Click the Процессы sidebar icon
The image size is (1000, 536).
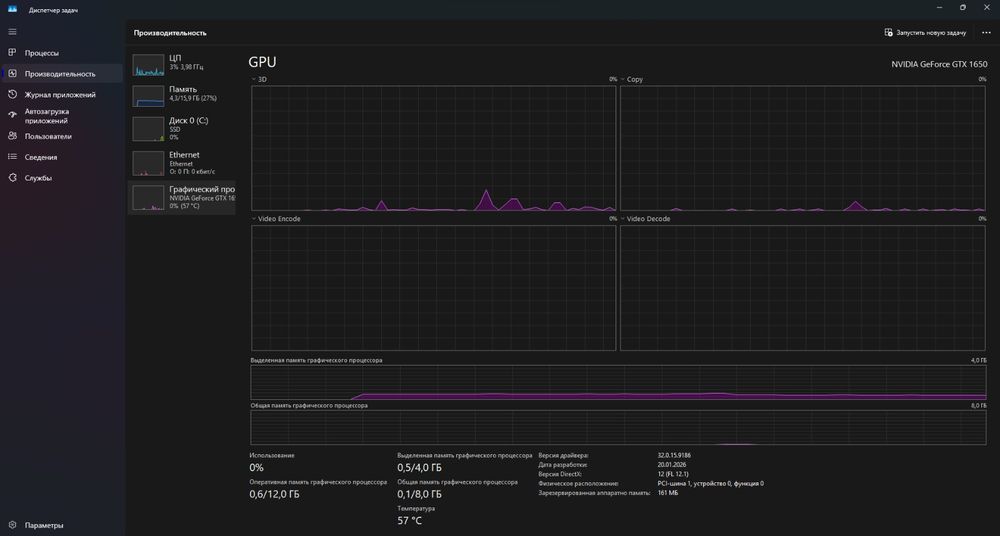(12, 52)
